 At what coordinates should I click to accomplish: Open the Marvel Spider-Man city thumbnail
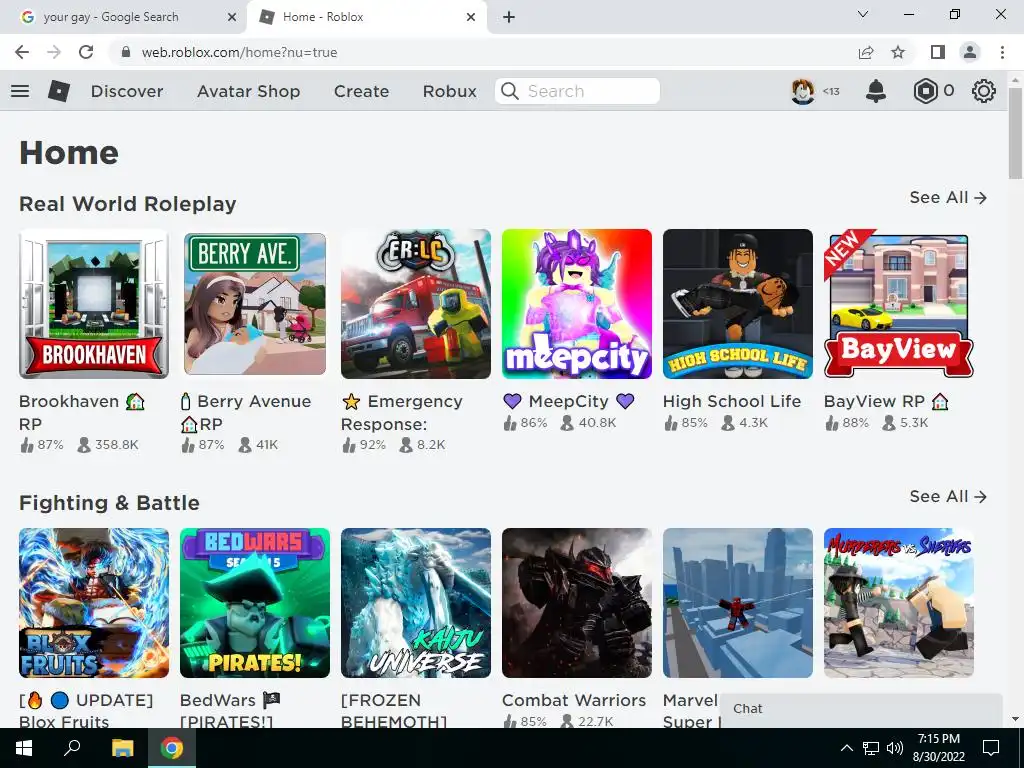click(x=738, y=603)
